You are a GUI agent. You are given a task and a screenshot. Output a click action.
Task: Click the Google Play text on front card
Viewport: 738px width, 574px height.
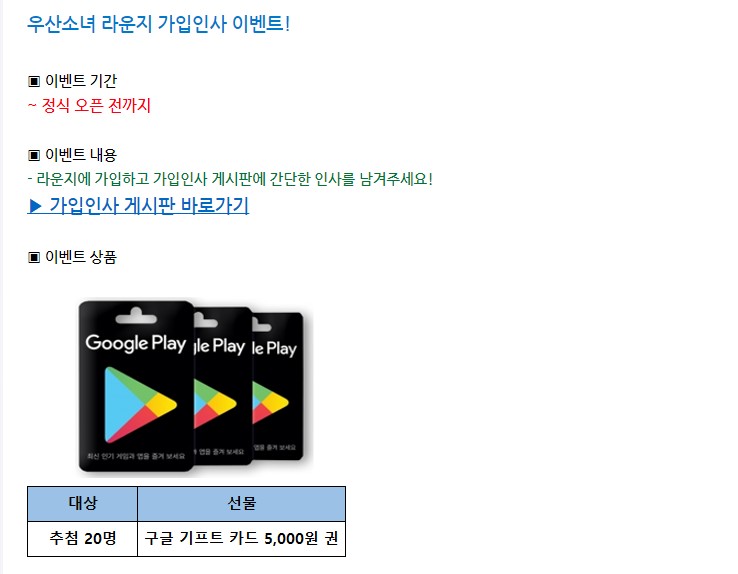click(136, 343)
